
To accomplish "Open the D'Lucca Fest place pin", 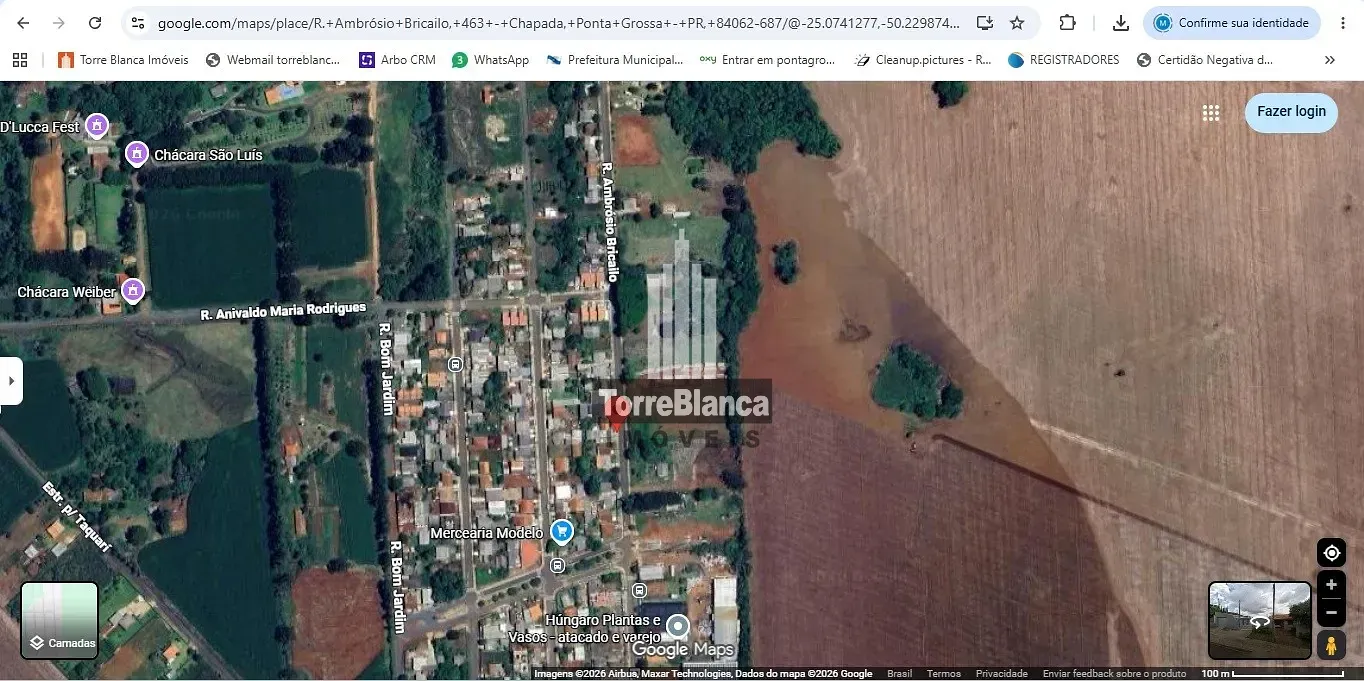I will pyautogui.click(x=97, y=126).
